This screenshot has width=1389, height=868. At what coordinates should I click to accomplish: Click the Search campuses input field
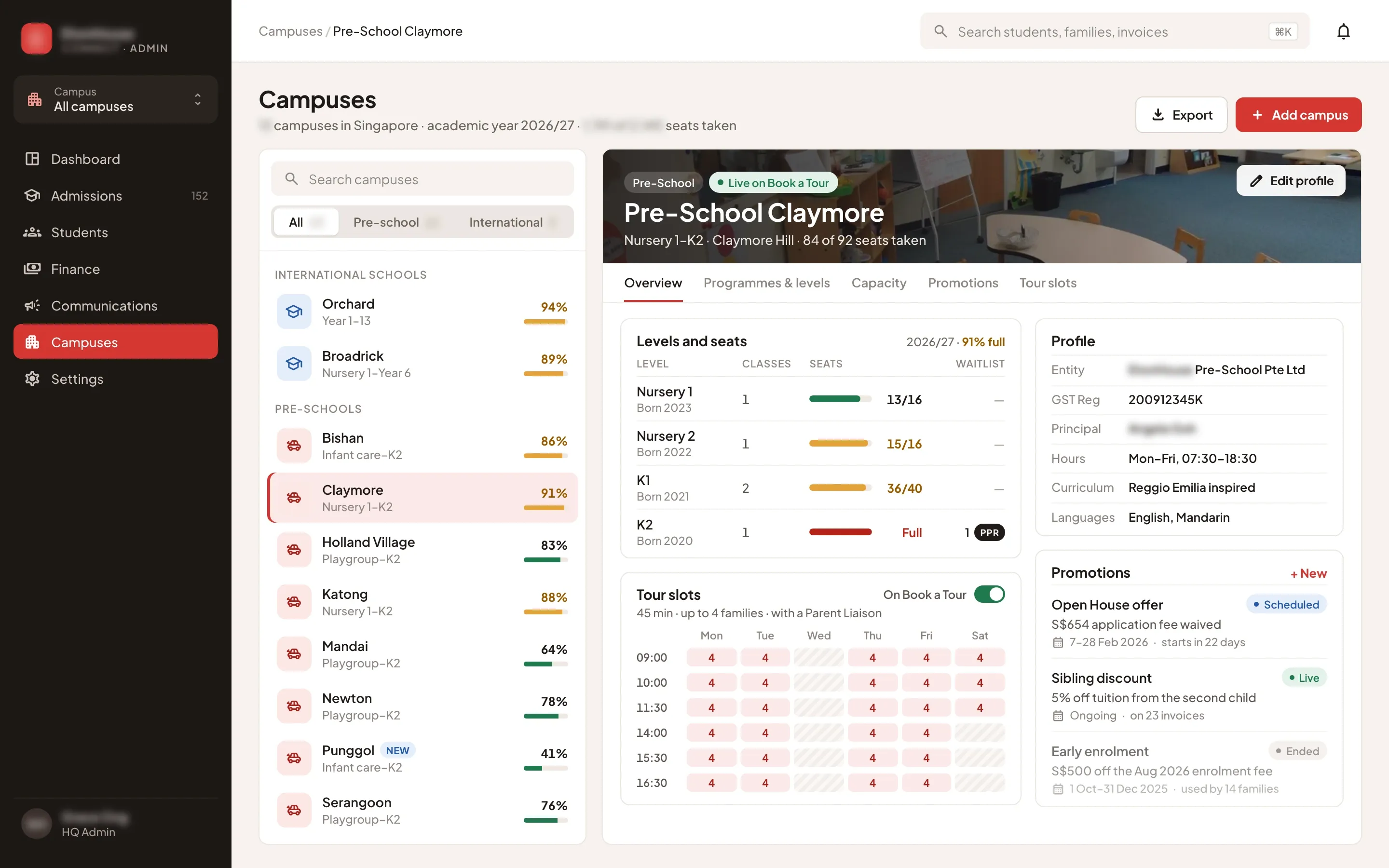(422, 179)
